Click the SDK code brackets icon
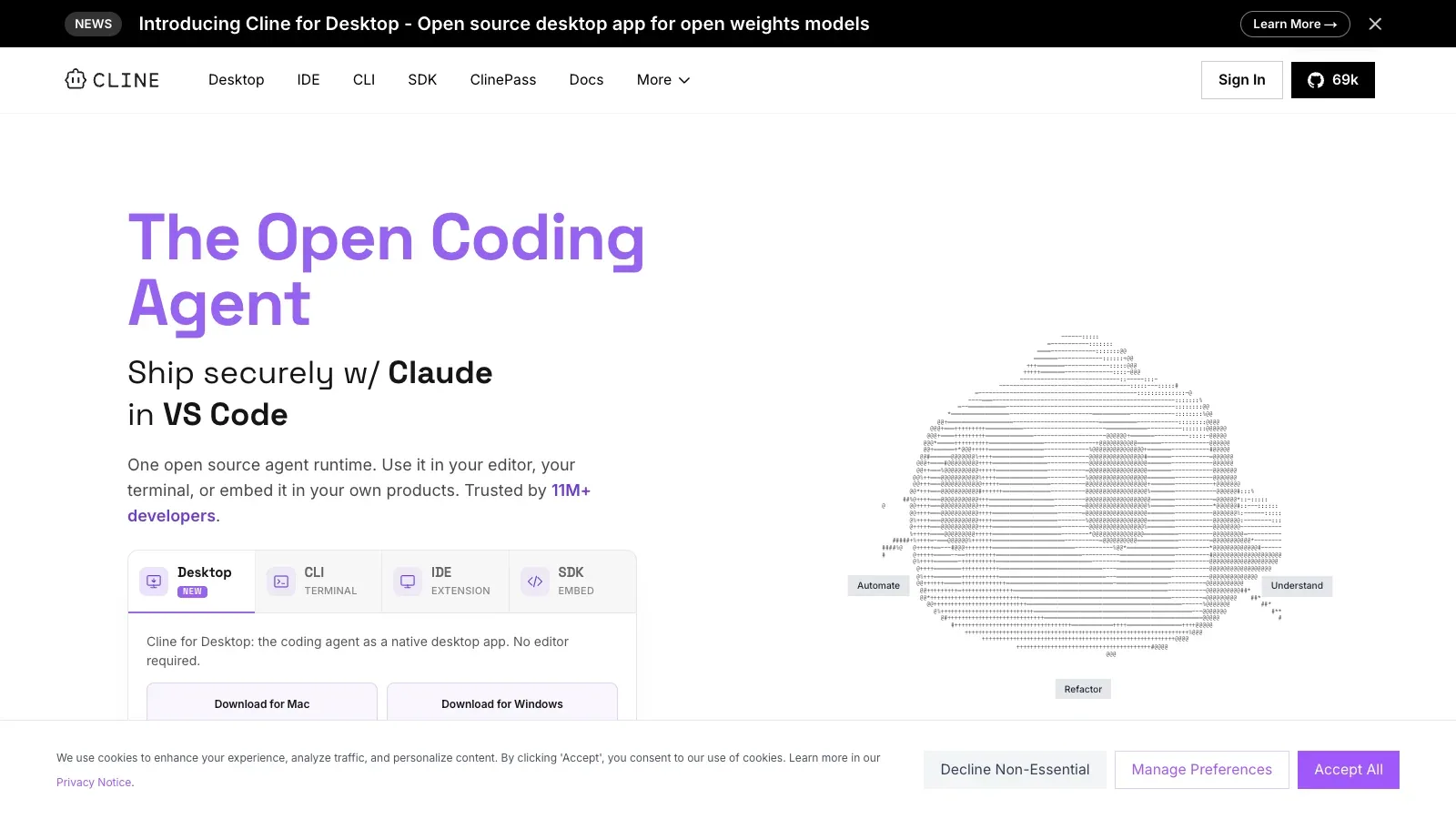 [x=535, y=581]
